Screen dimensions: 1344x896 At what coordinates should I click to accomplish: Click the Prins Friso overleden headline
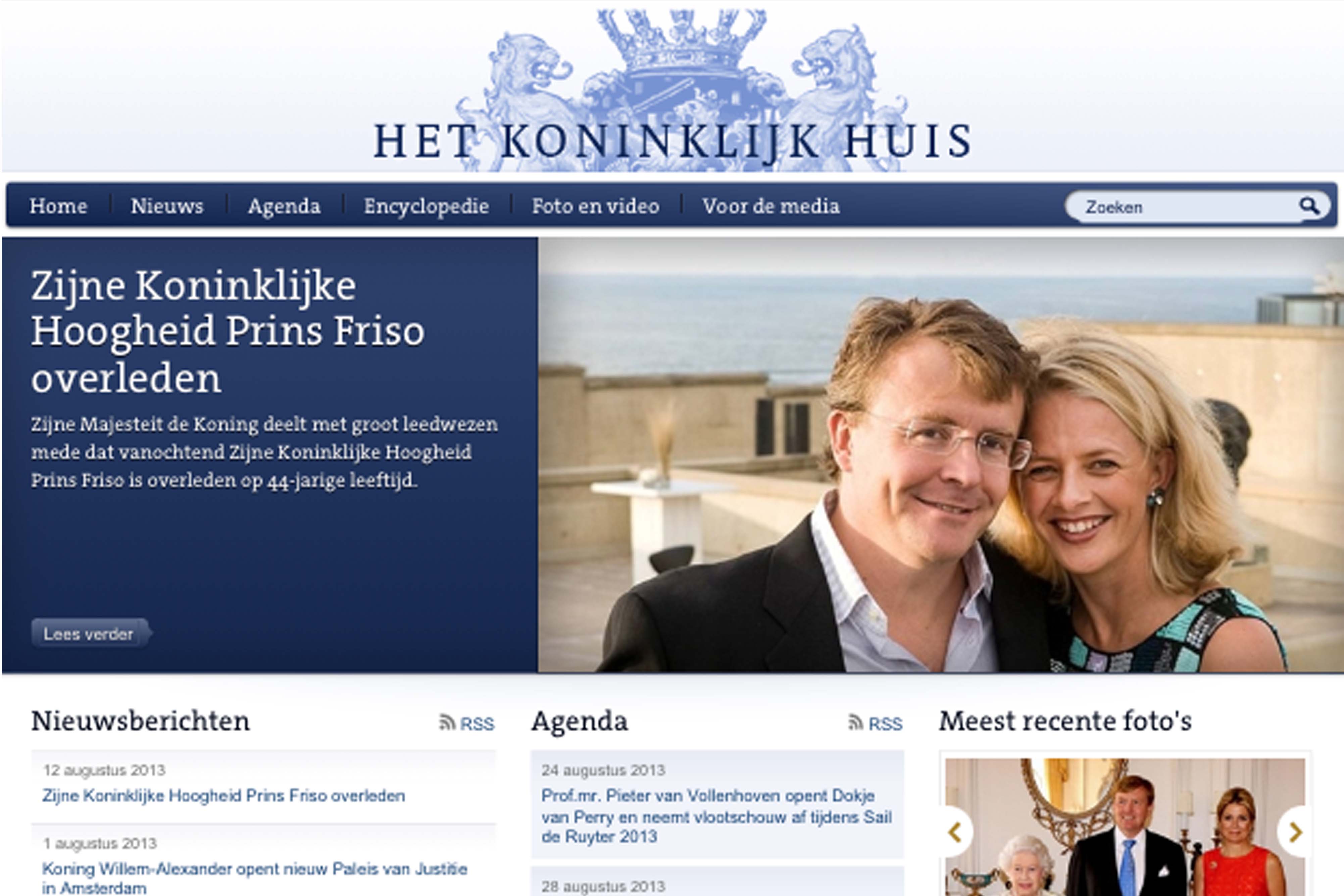(x=228, y=332)
